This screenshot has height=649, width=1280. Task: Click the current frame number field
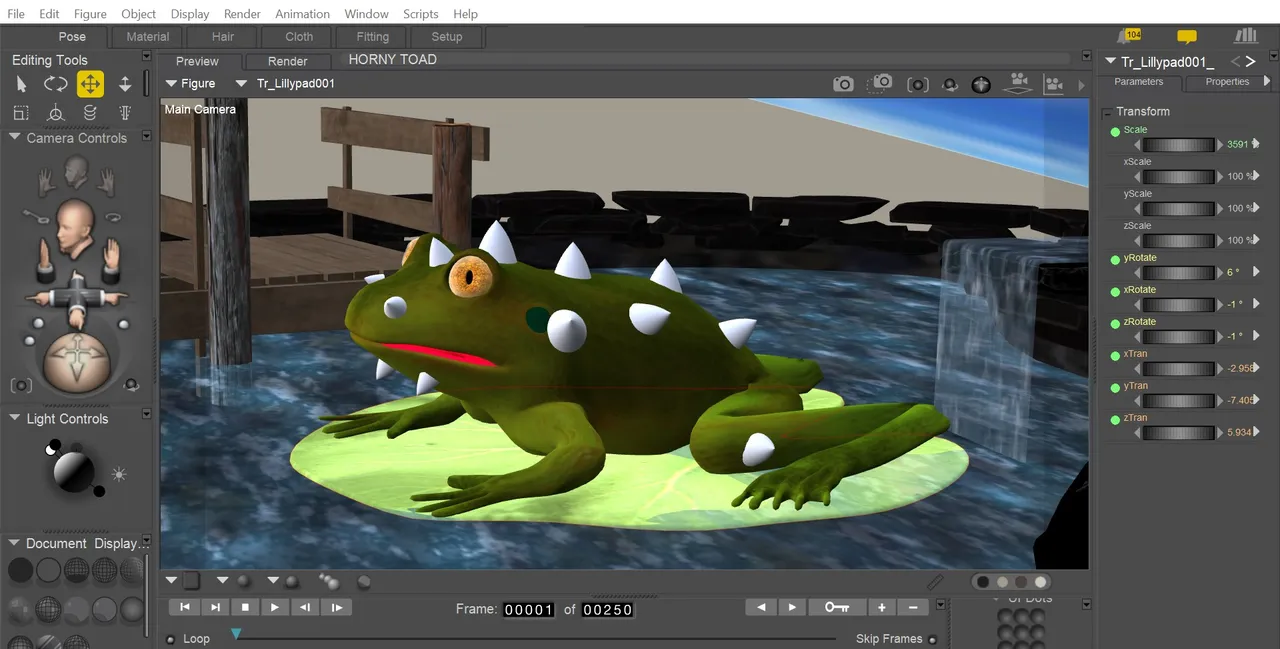coord(529,608)
